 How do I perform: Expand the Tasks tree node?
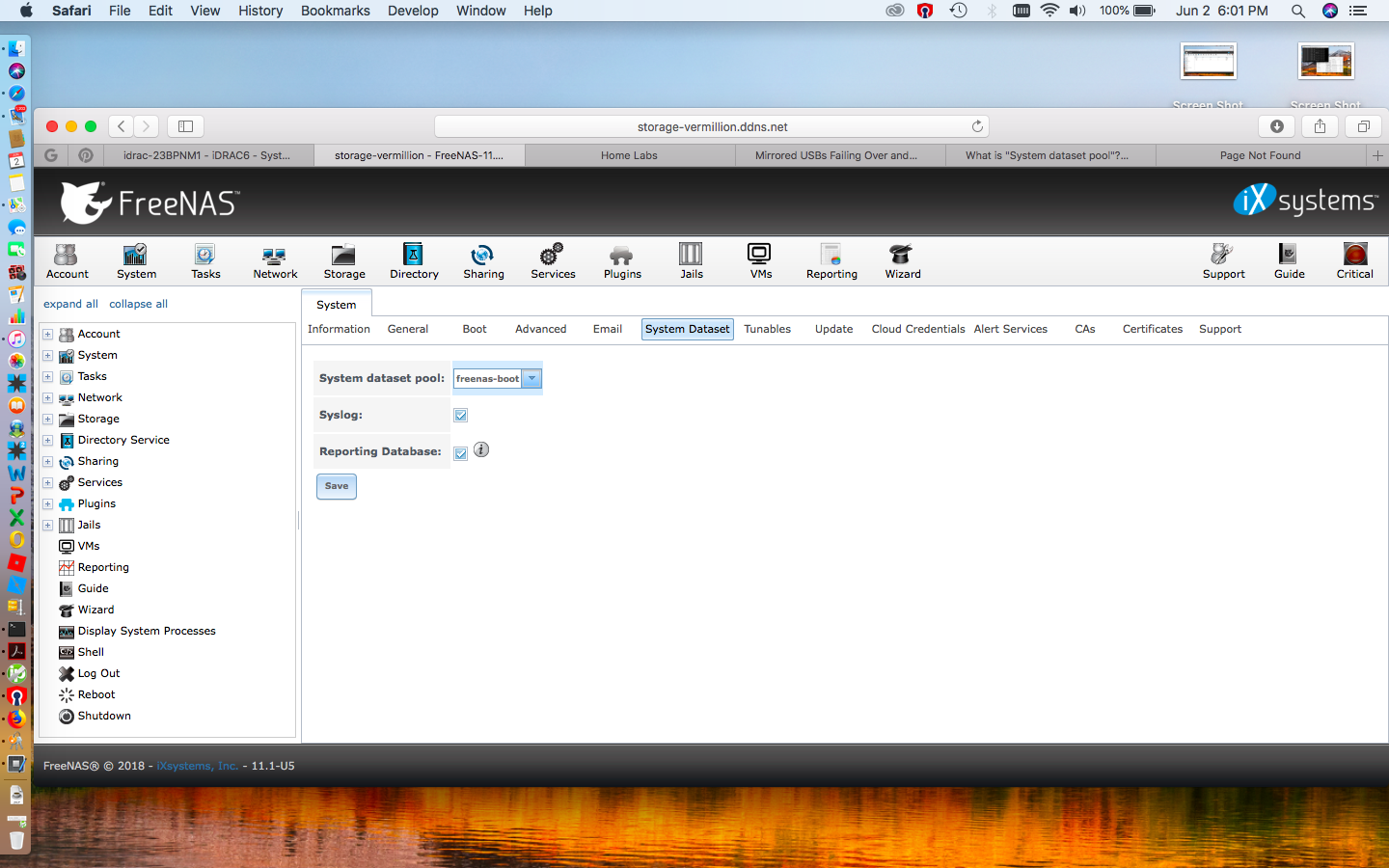[47, 376]
